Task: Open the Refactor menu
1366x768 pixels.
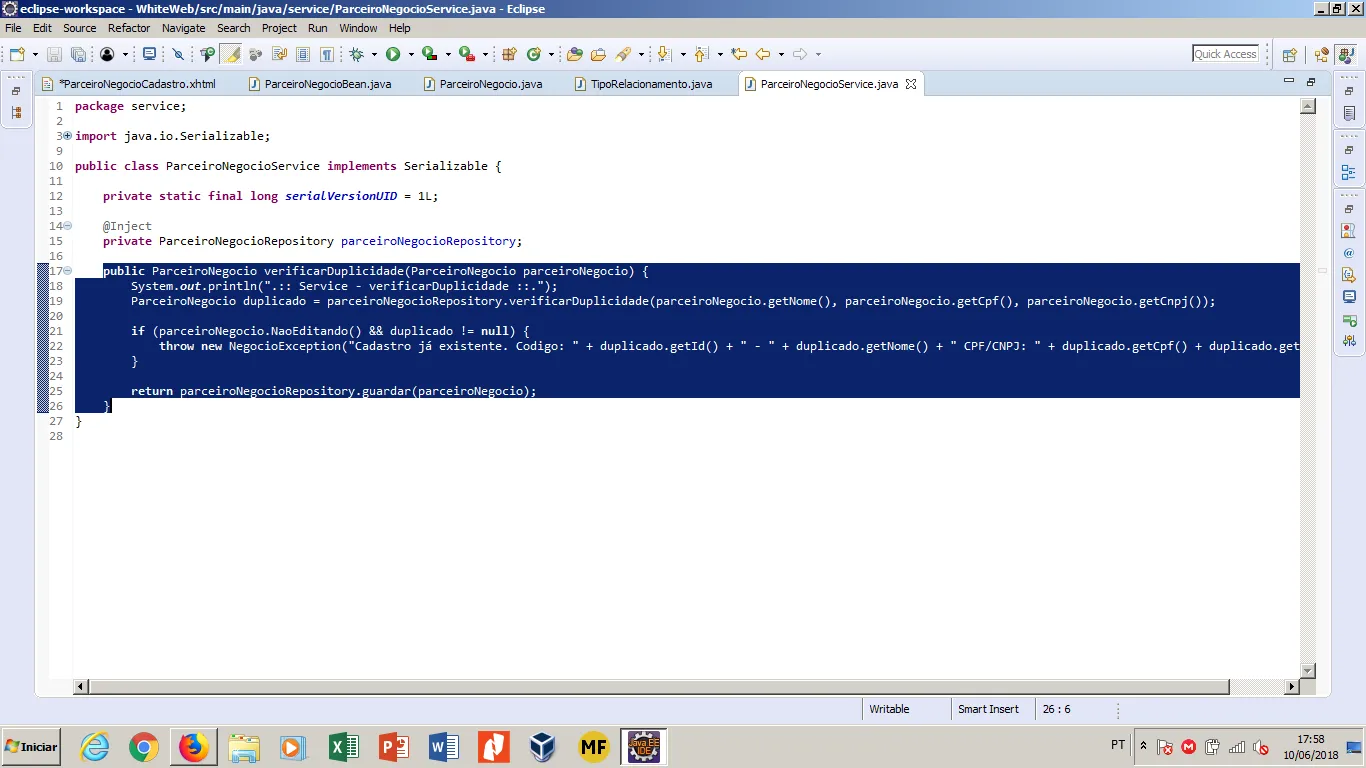Action: pos(128,28)
